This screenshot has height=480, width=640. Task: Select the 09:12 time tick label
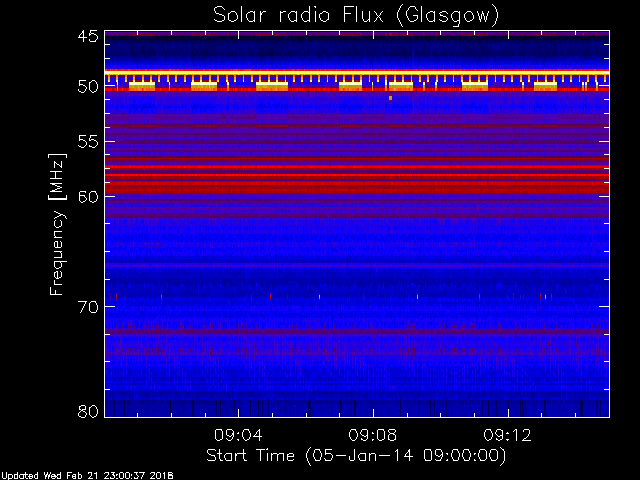point(508,435)
